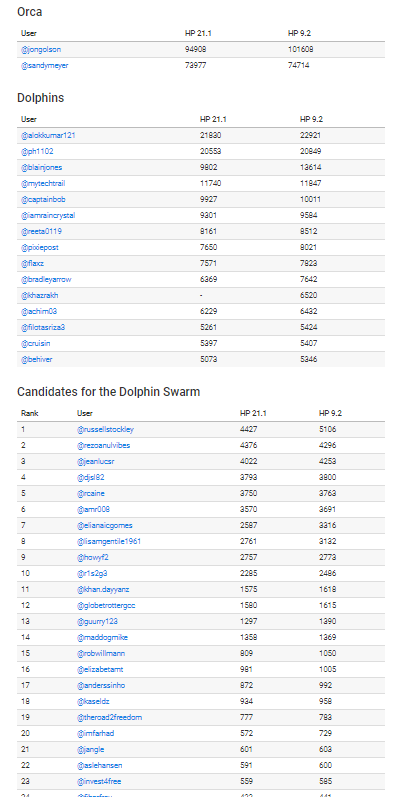Open @bradleyarrow in Dolphins table

(x=44, y=279)
